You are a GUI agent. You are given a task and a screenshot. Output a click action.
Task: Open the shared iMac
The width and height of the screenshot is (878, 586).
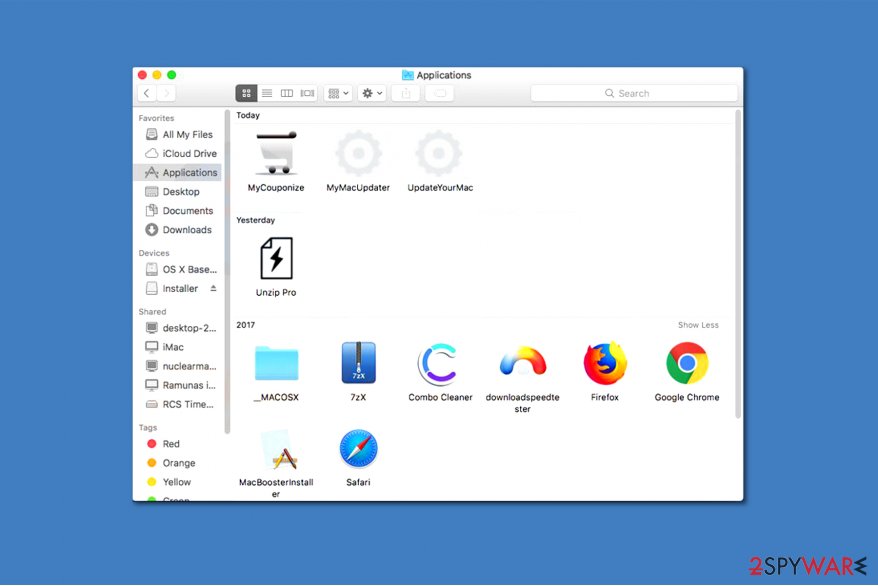[x=179, y=347]
